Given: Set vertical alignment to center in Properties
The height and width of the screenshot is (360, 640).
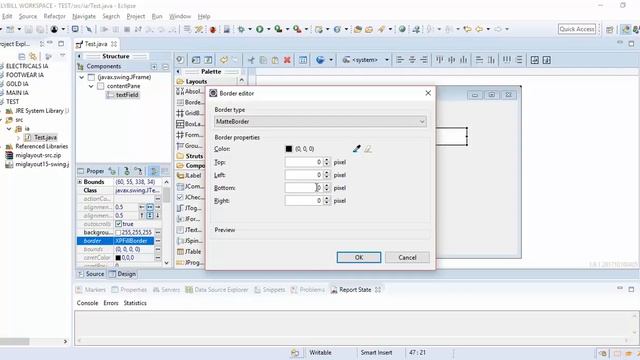Looking at the screenshot, I should click(x=150, y=216).
